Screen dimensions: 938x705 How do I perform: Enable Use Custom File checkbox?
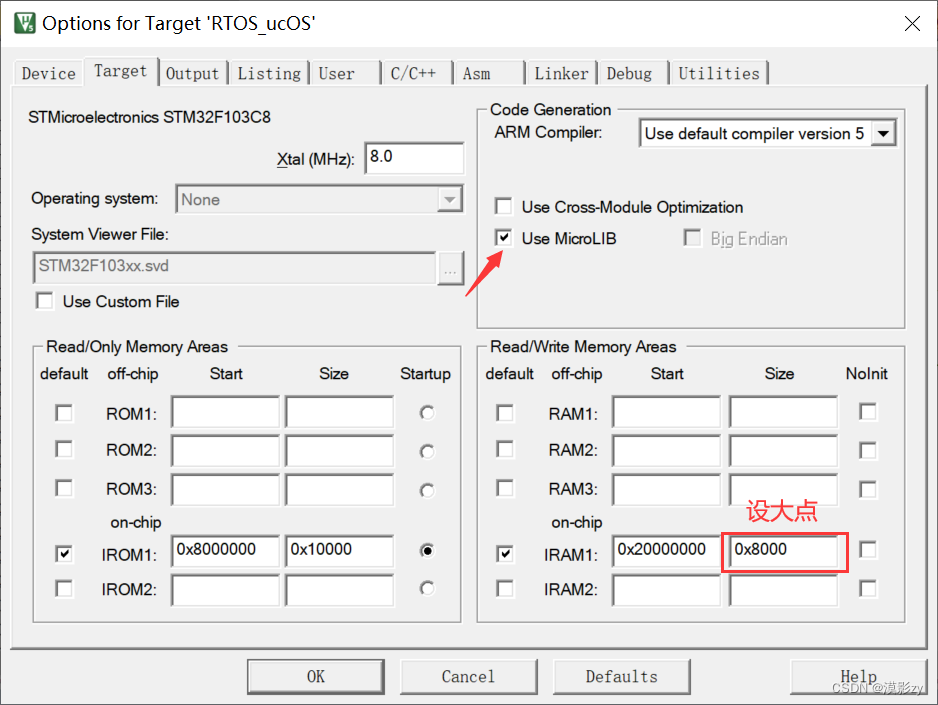pos(45,301)
